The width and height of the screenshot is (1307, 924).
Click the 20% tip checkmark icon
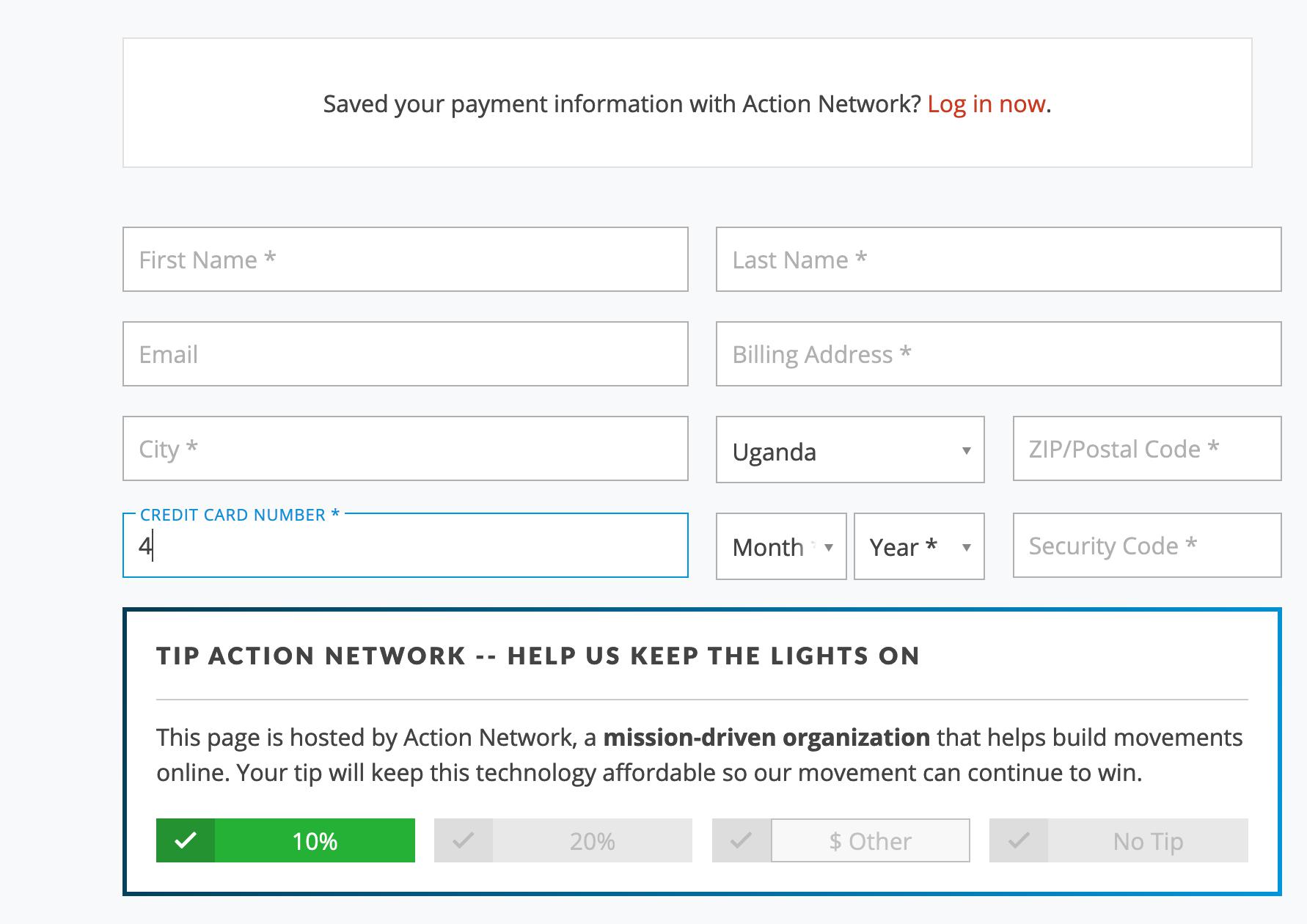click(x=463, y=840)
